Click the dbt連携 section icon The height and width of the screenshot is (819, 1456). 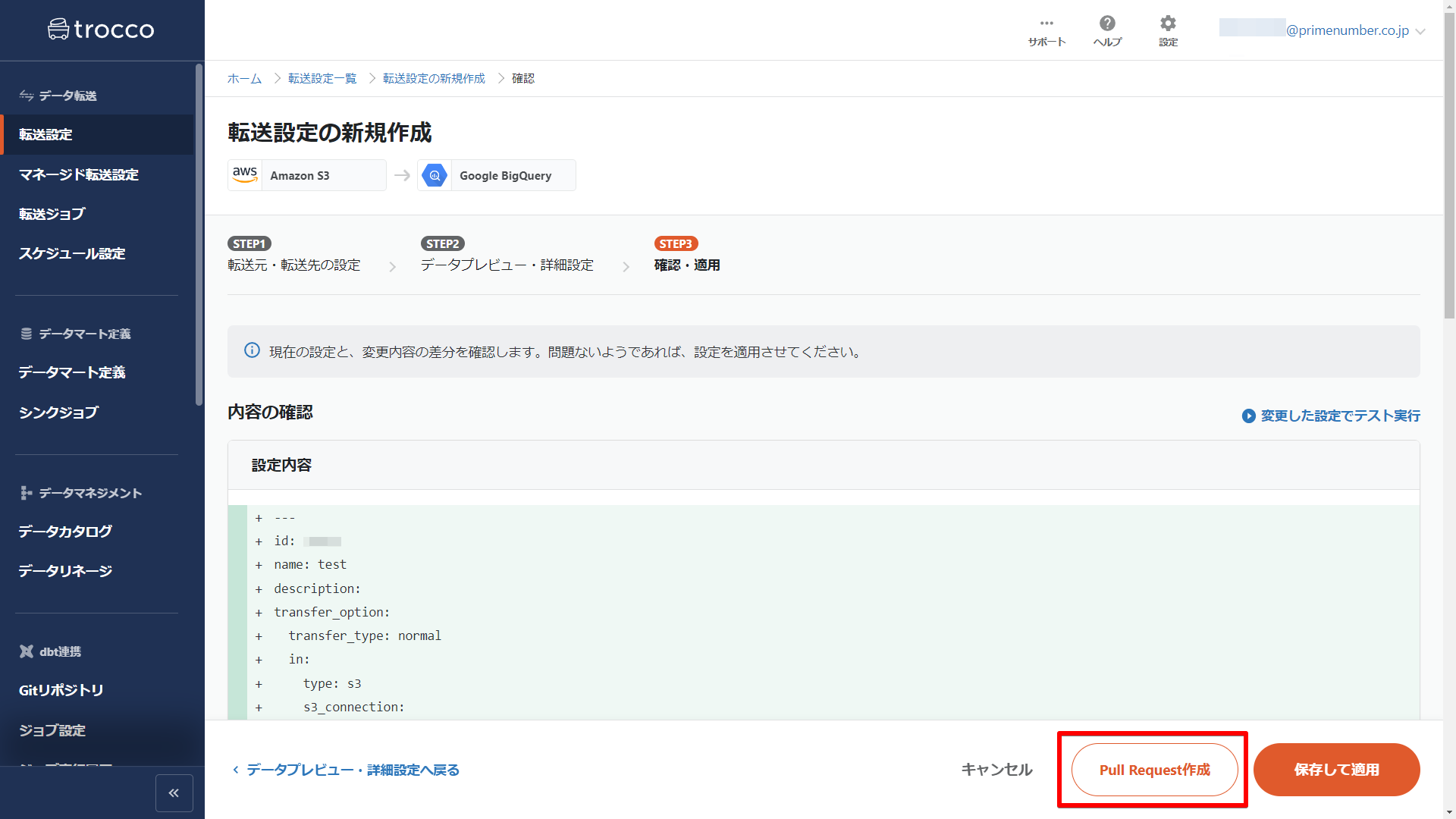click(27, 651)
